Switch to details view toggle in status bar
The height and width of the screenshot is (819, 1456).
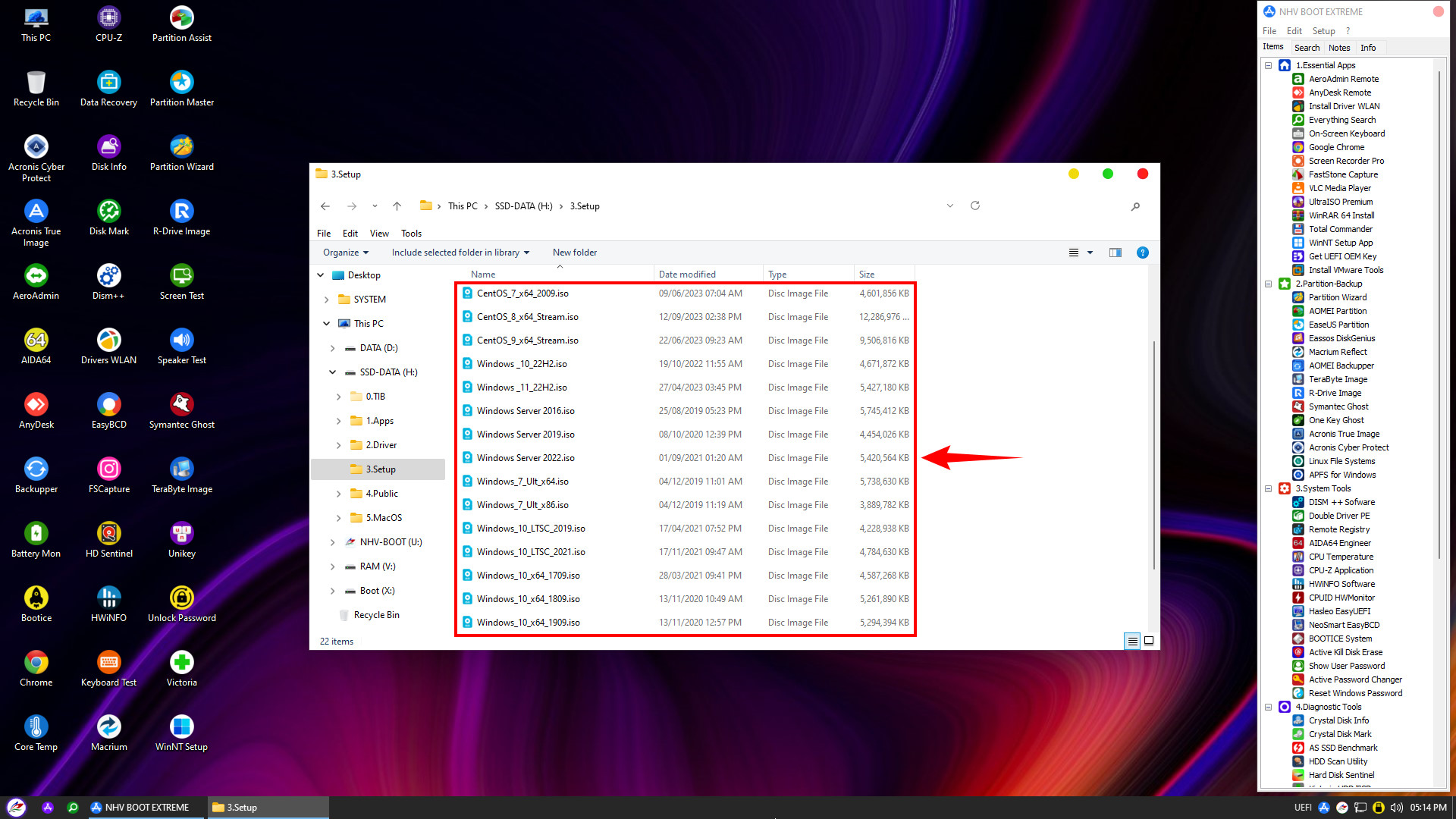[1132, 641]
